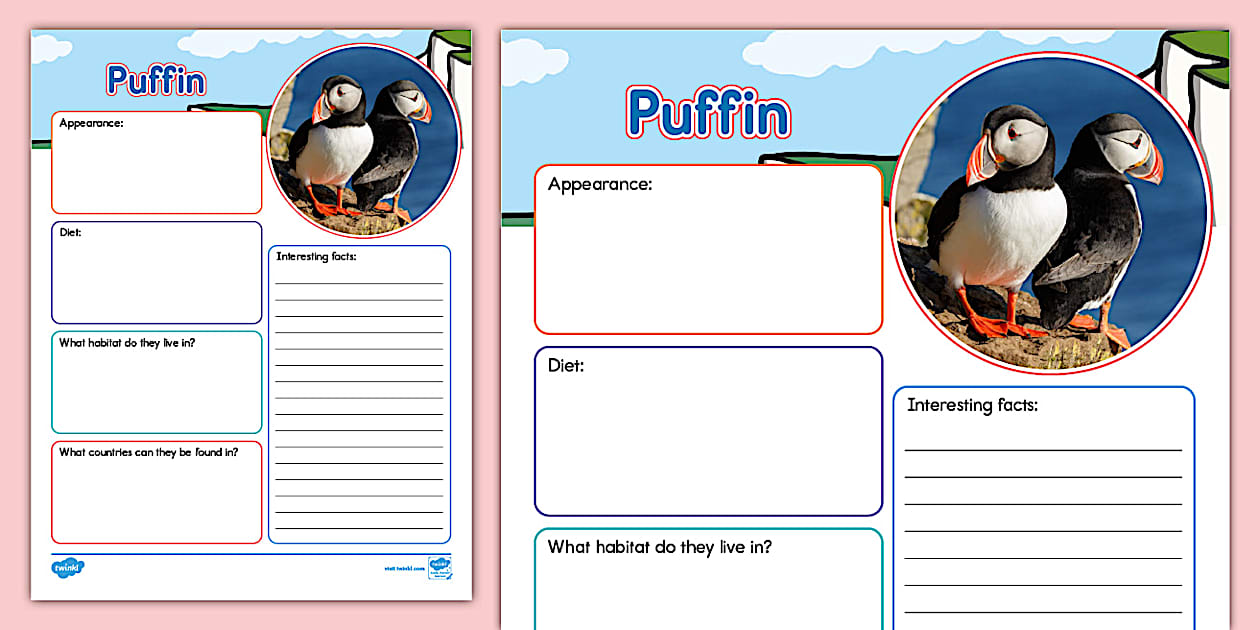1260x630 pixels.
Task: Click the twinkl cloud logo
Action: [66, 566]
